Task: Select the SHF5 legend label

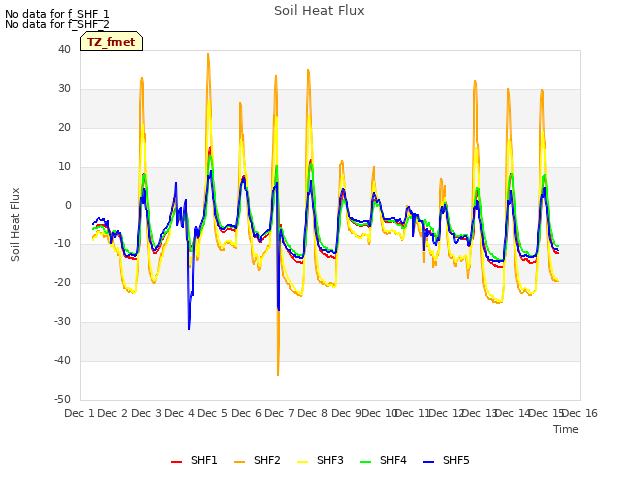Action: [456, 460]
